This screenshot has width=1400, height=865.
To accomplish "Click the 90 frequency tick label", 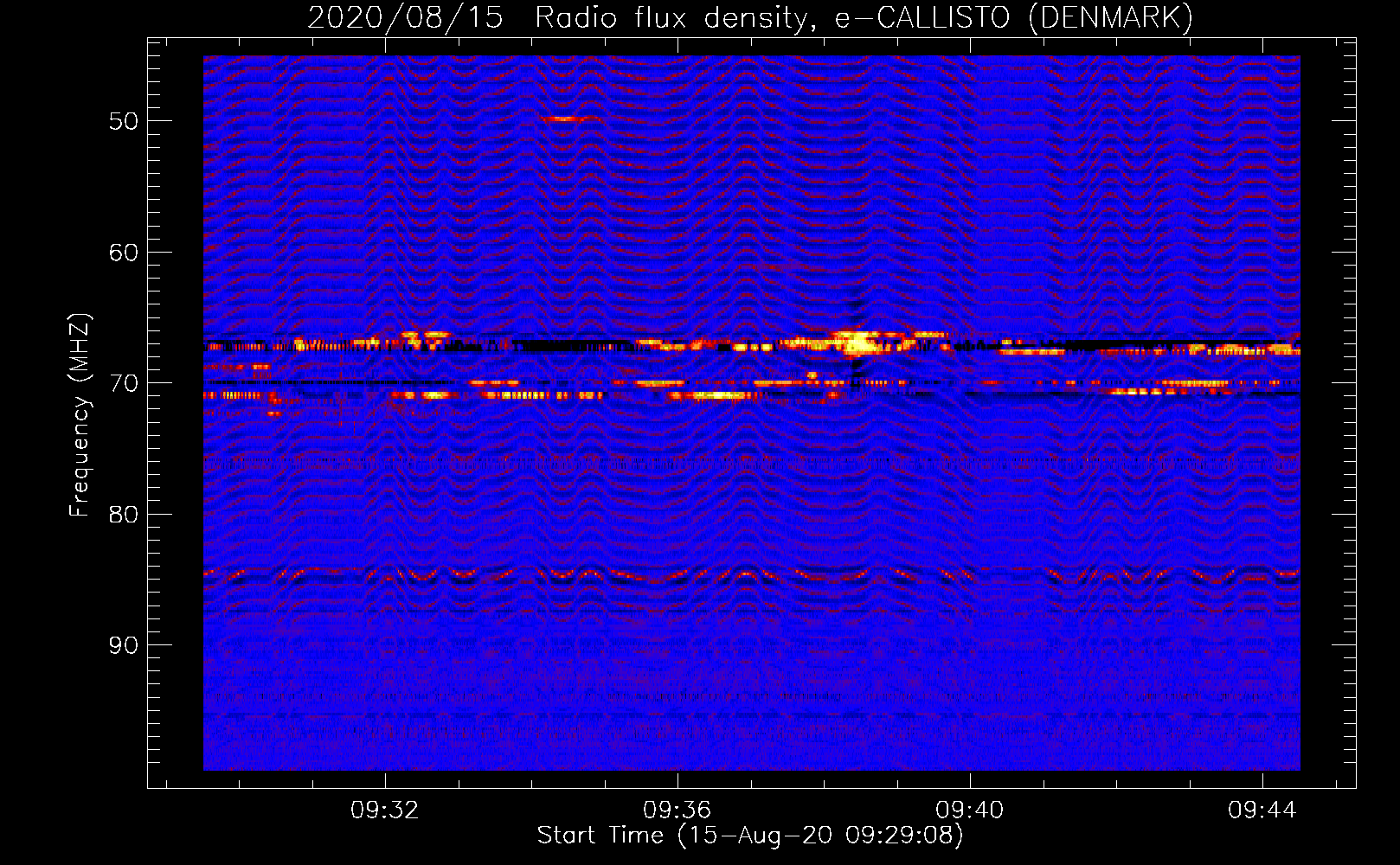I will (x=124, y=645).
